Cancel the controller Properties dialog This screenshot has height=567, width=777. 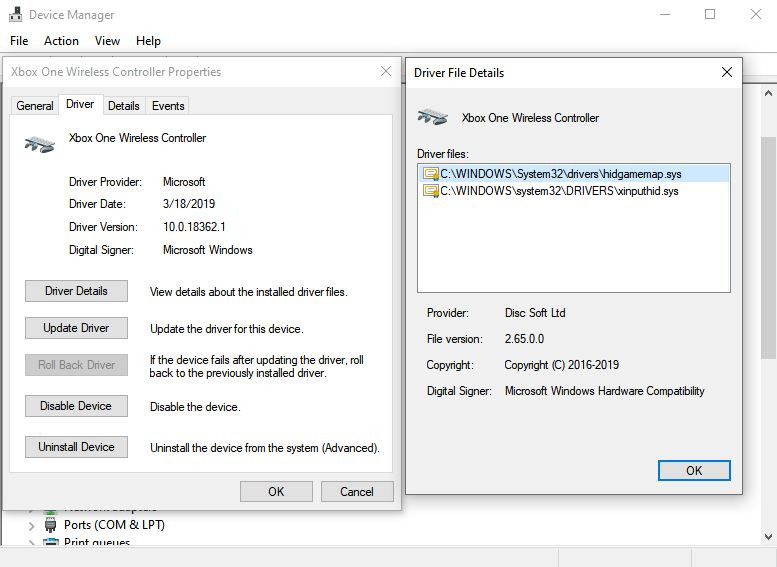(x=357, y=491)
